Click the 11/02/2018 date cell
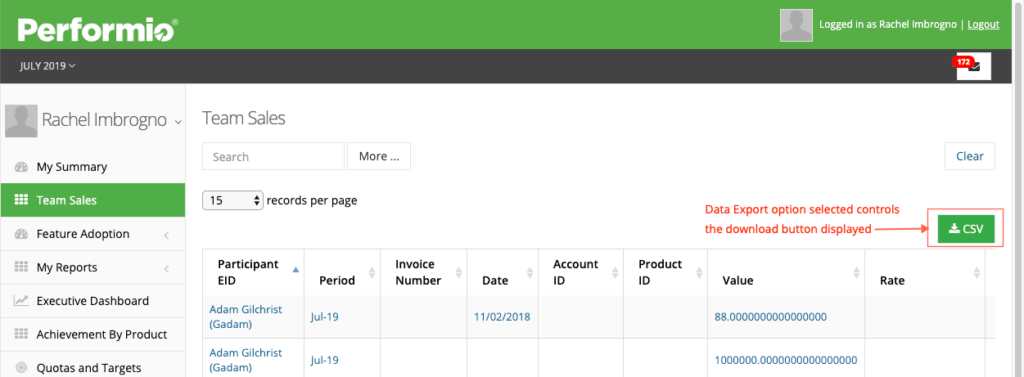1024x377 pixels. tap(502, 317)
